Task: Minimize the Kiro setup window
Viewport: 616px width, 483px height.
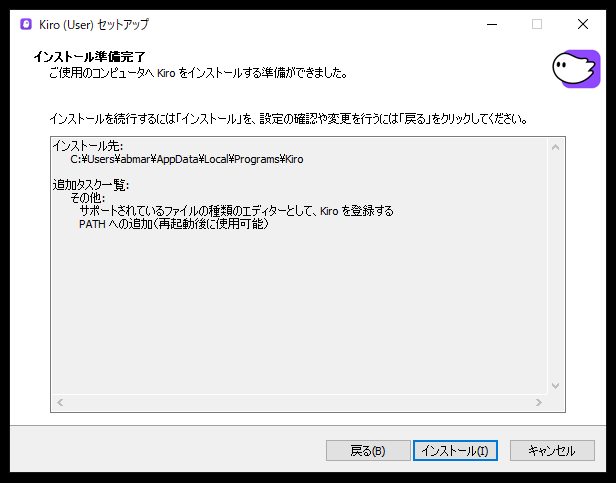Action: (490, 24)
